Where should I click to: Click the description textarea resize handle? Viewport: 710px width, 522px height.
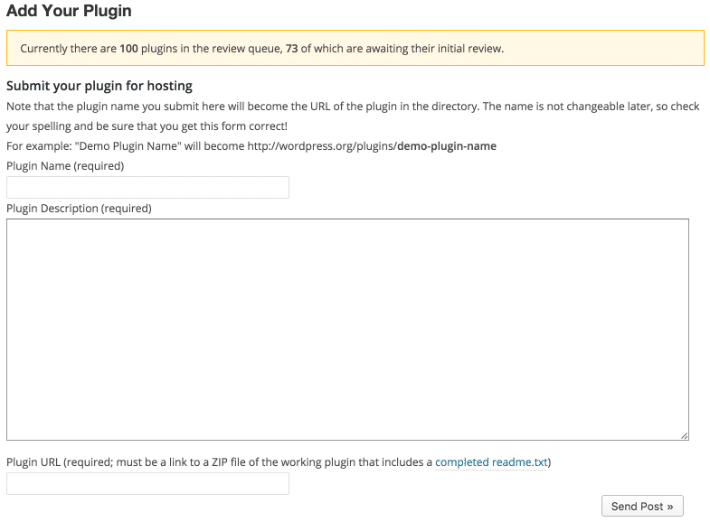point(684,435)
